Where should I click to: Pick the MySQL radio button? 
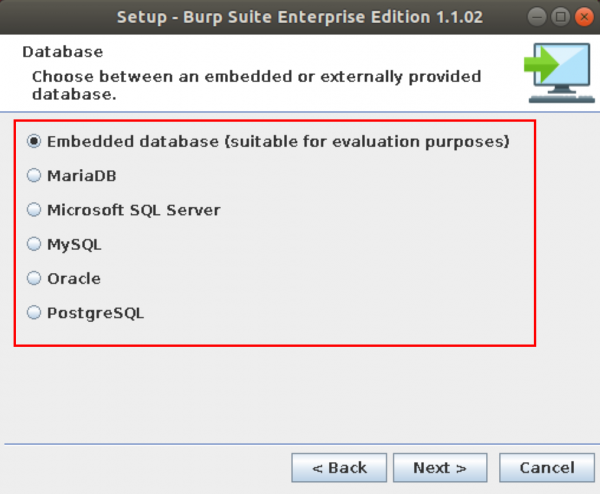35,244
